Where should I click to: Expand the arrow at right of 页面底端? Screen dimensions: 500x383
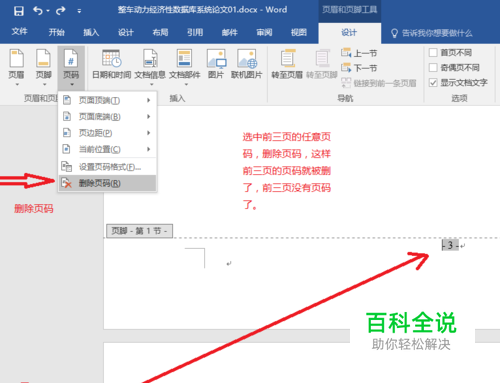click(149, 116)
